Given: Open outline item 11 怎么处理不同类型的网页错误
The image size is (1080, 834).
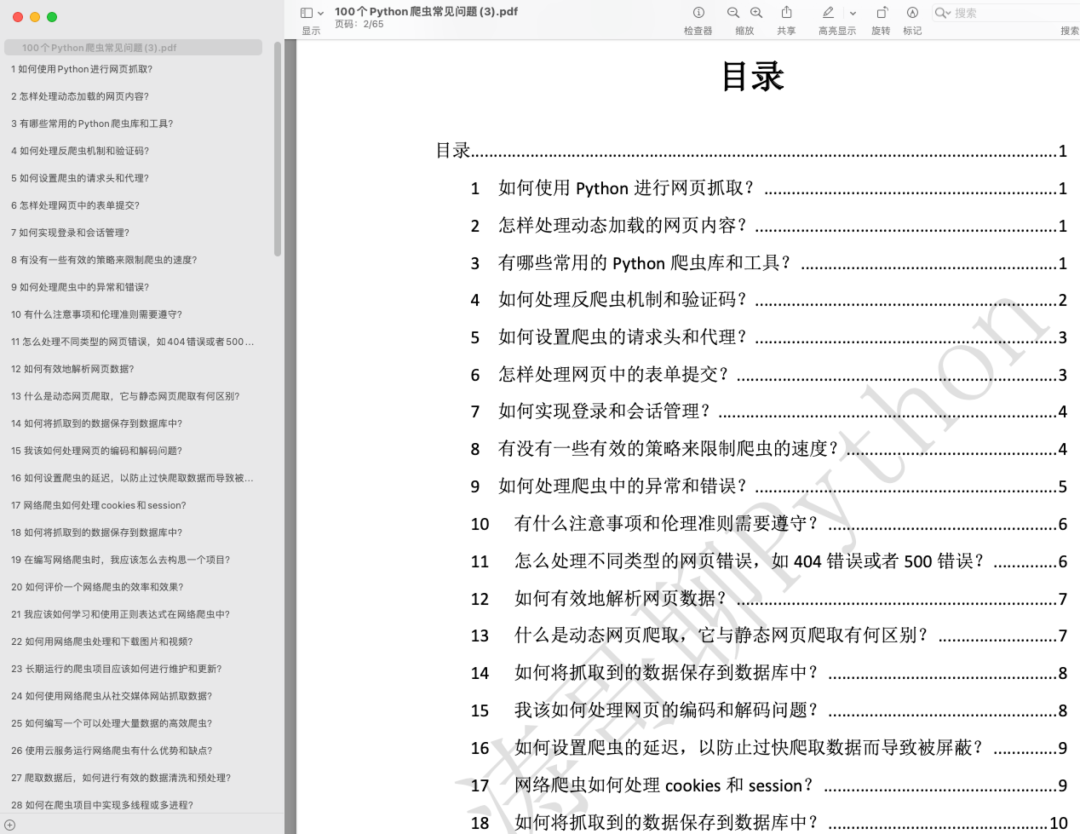Looking at the screenshot, I should tap(132, 342).
